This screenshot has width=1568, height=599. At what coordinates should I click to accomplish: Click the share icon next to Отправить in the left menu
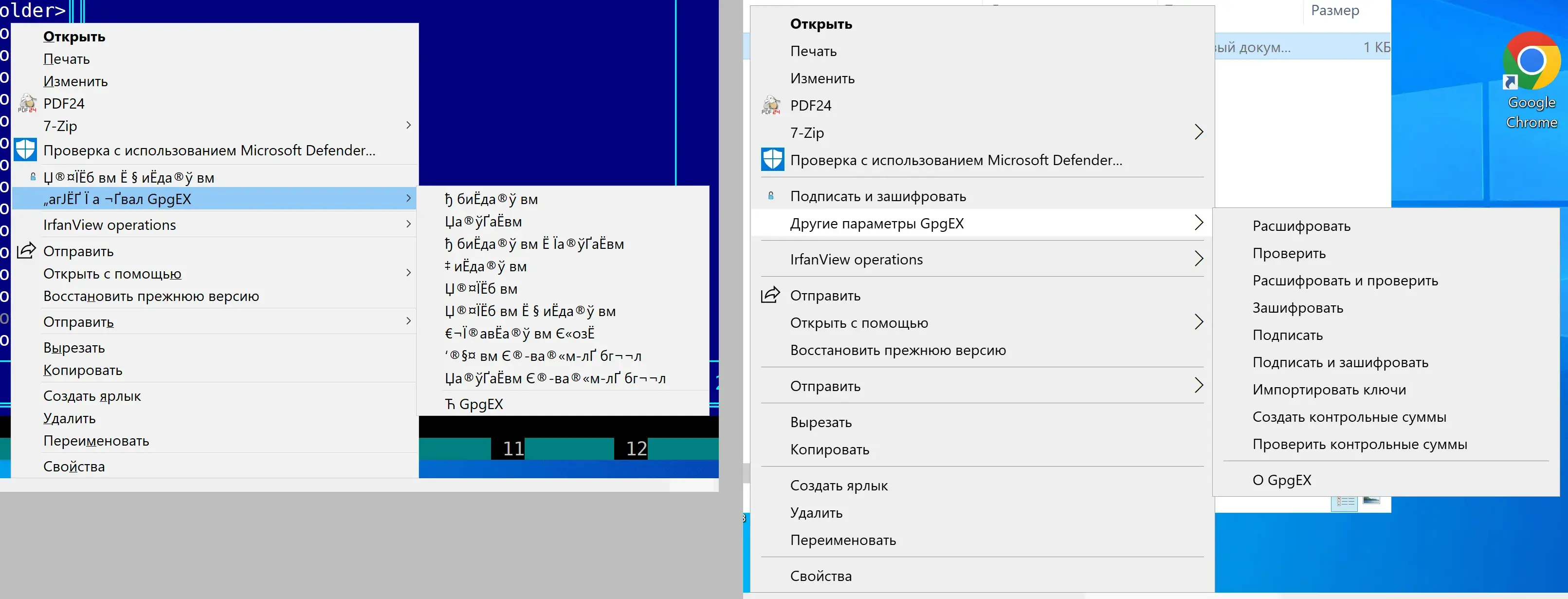point(26,250)
